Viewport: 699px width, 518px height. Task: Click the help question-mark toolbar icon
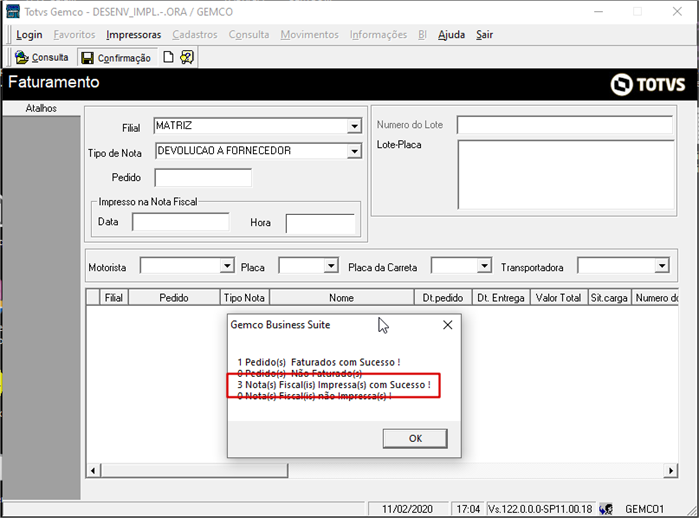point(187,57)
